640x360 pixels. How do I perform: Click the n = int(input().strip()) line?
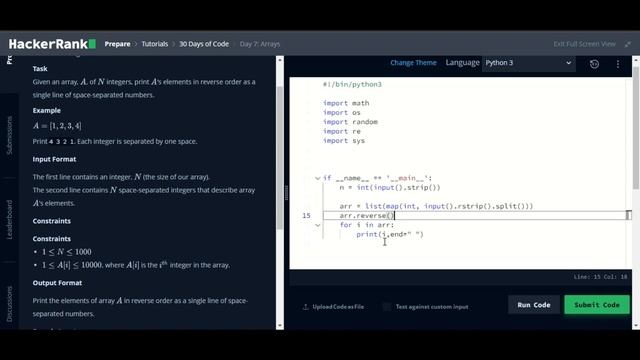click(390, 188)
